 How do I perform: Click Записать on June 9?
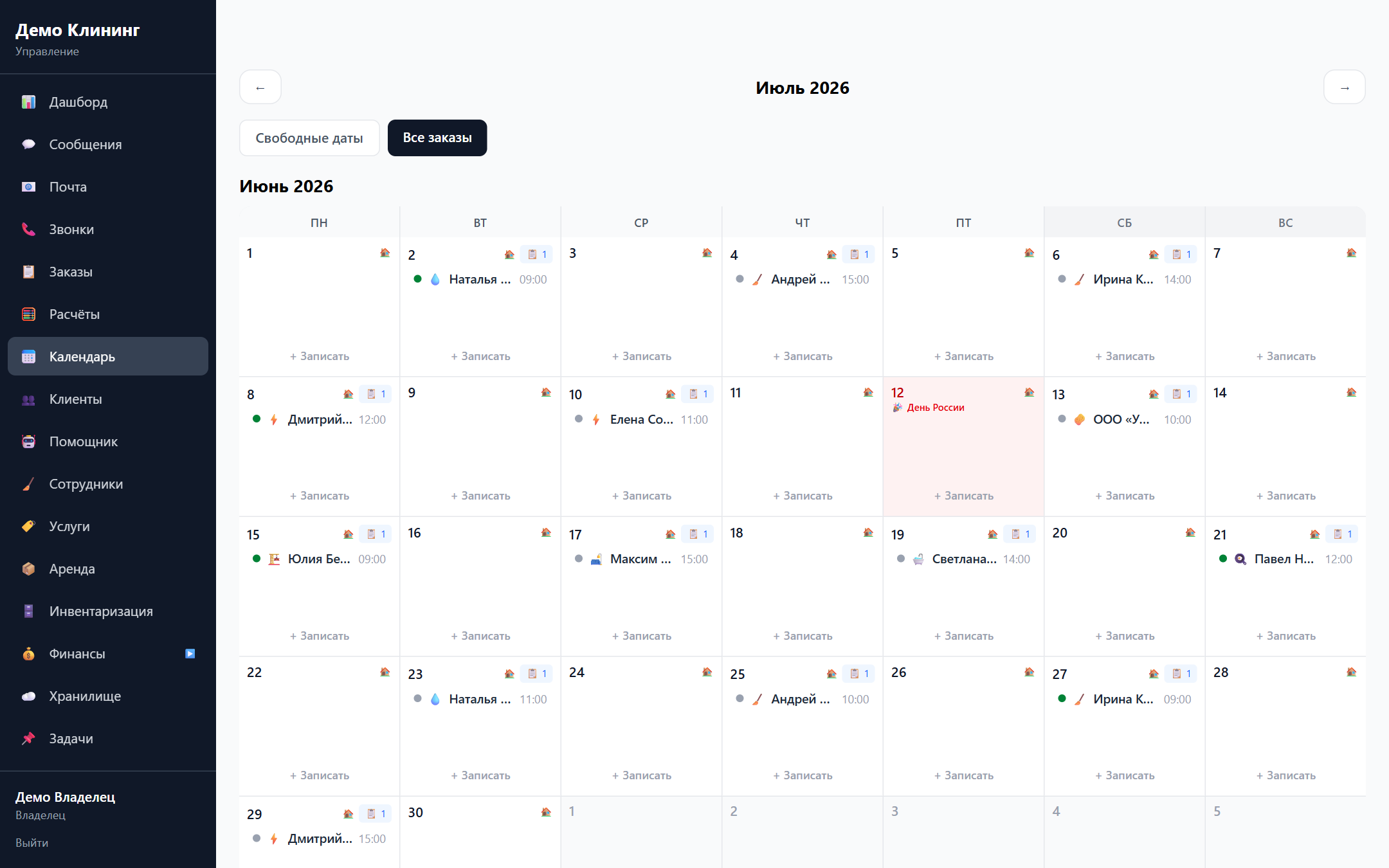click(x=480, y=496)
